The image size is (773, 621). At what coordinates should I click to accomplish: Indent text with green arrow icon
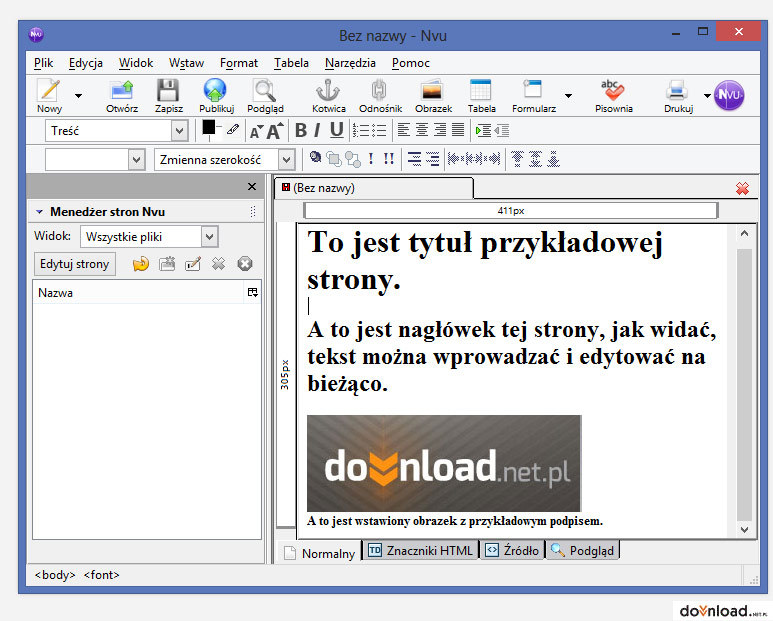click(x=483, y=131)
